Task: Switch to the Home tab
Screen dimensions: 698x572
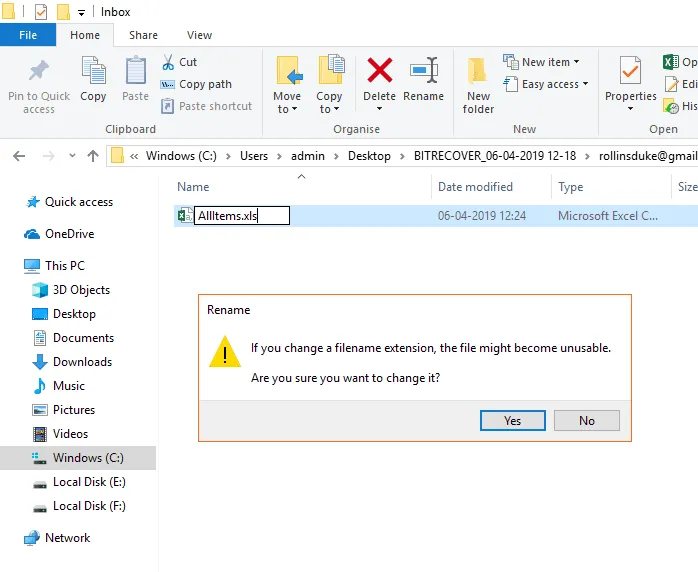Action: [x=85, y=35]
